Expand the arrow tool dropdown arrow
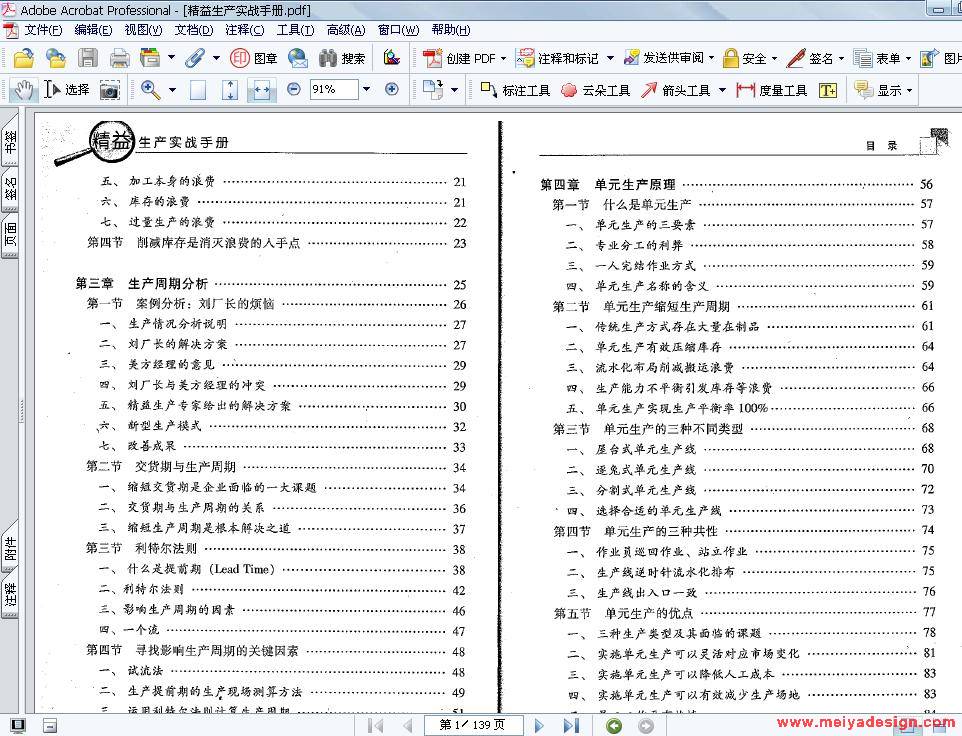This screenshot has height=736, width=962. click(x=722, y=90)
